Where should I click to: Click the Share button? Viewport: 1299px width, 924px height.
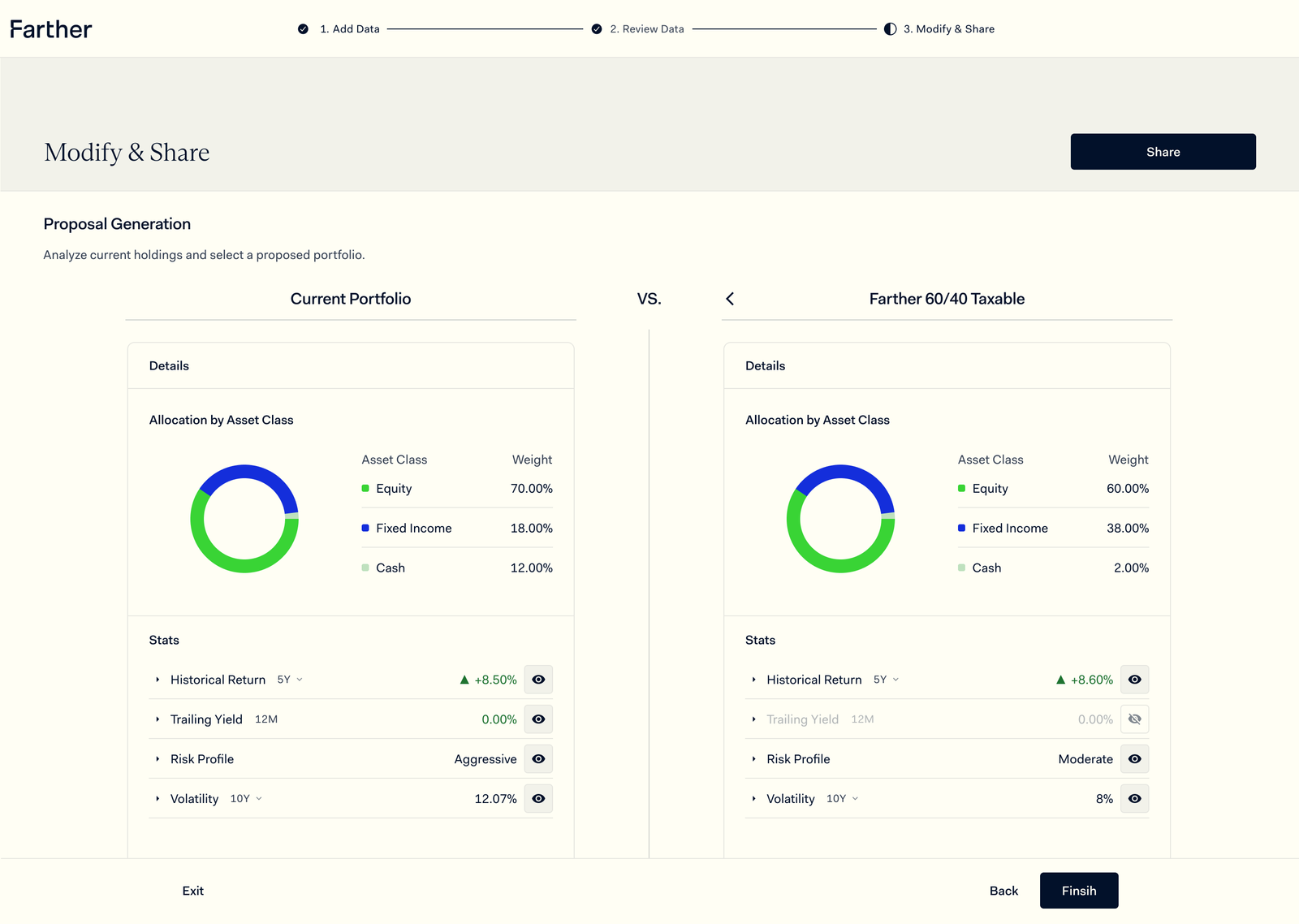click(1163, 152)
